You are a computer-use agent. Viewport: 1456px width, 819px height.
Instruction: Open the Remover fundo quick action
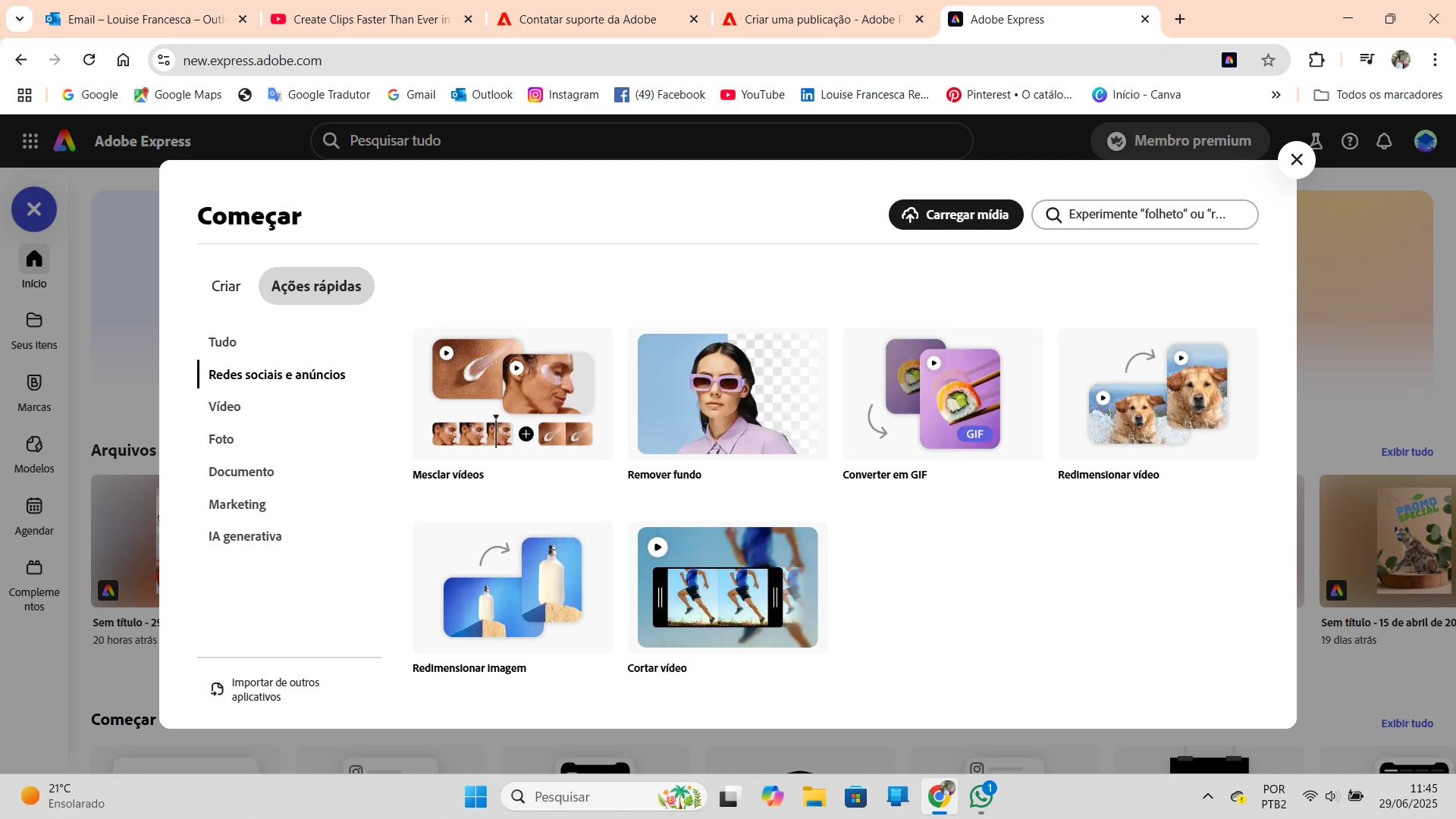tap(727, 394)
